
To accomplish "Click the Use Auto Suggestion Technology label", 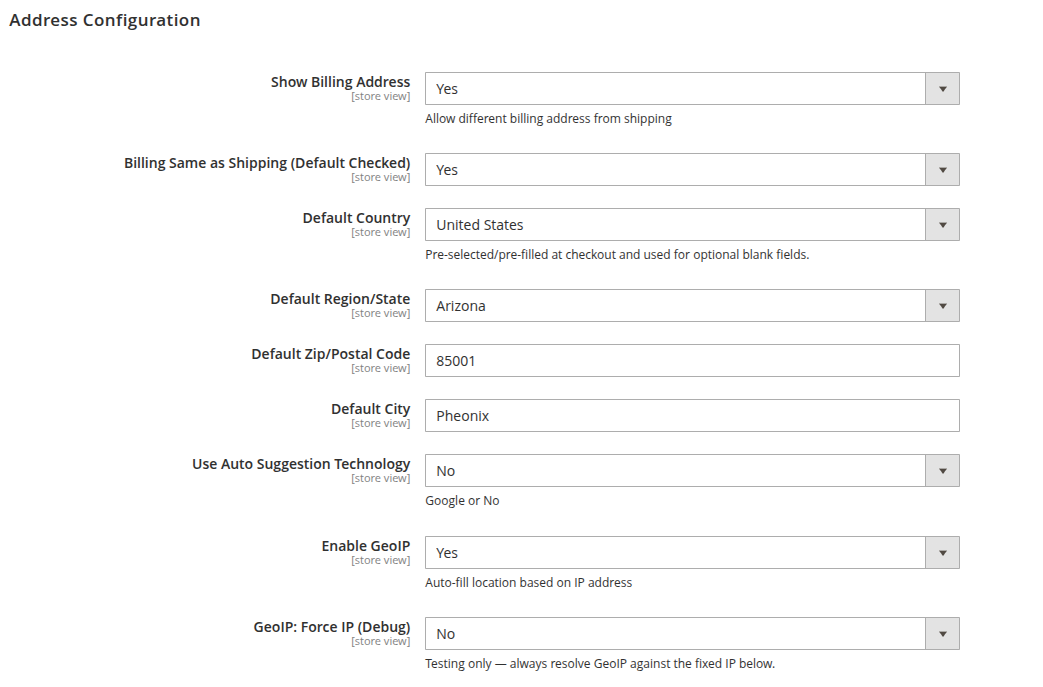I will coord(301,464).
